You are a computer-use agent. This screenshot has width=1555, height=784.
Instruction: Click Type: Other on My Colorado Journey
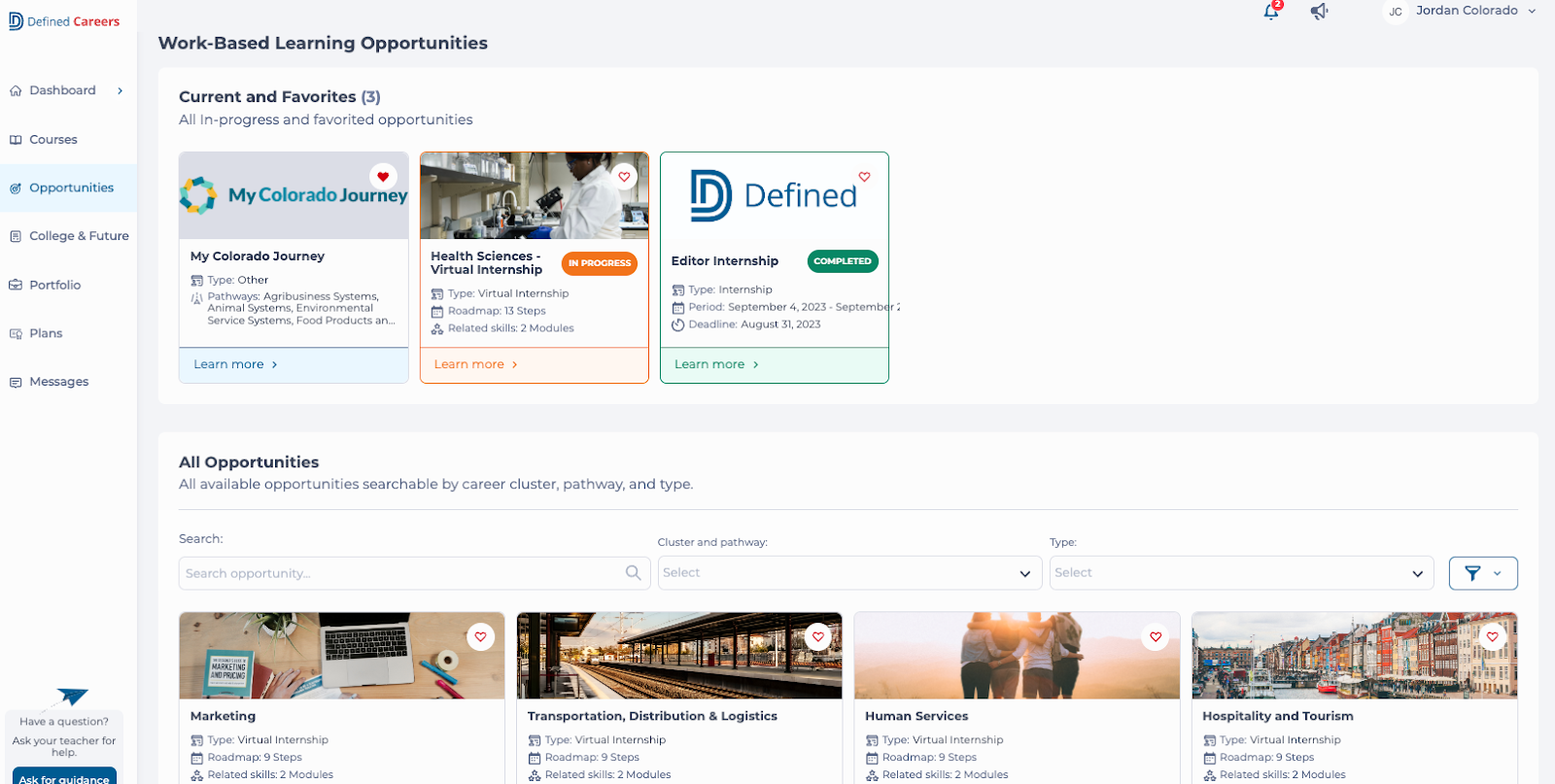237,280
